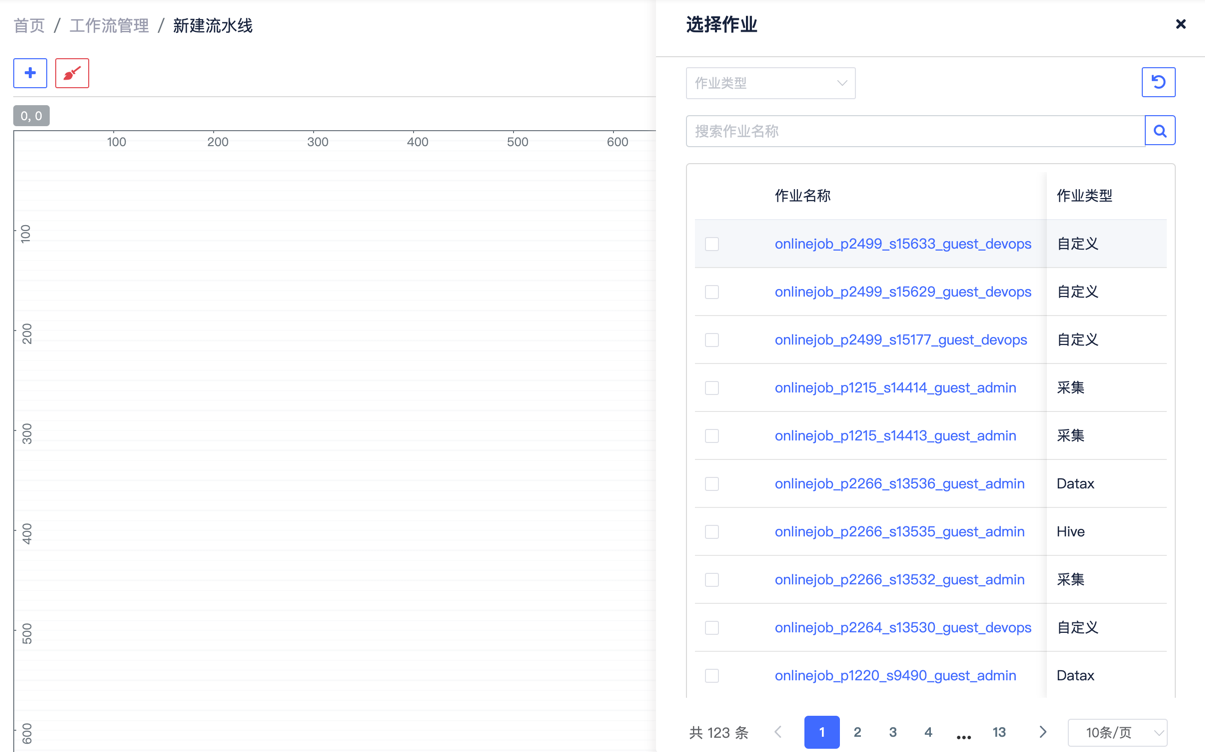Open job onlinejob_p2499_s15177_guest_devops link

point(901,340)
